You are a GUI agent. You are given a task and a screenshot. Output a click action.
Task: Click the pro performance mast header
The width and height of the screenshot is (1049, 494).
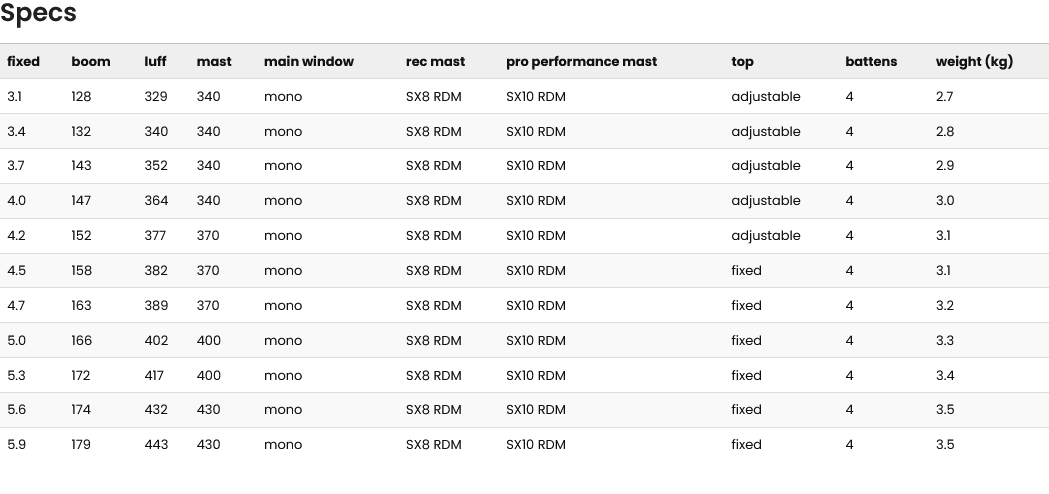click(x=581, y=62)
